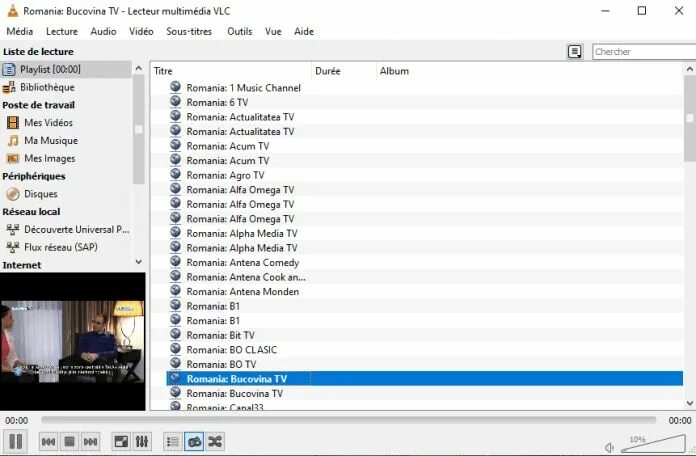The width and height of the screenshot is (696, 456).
Task: Stop playback with the stop button
Action: tap(69, 441)
